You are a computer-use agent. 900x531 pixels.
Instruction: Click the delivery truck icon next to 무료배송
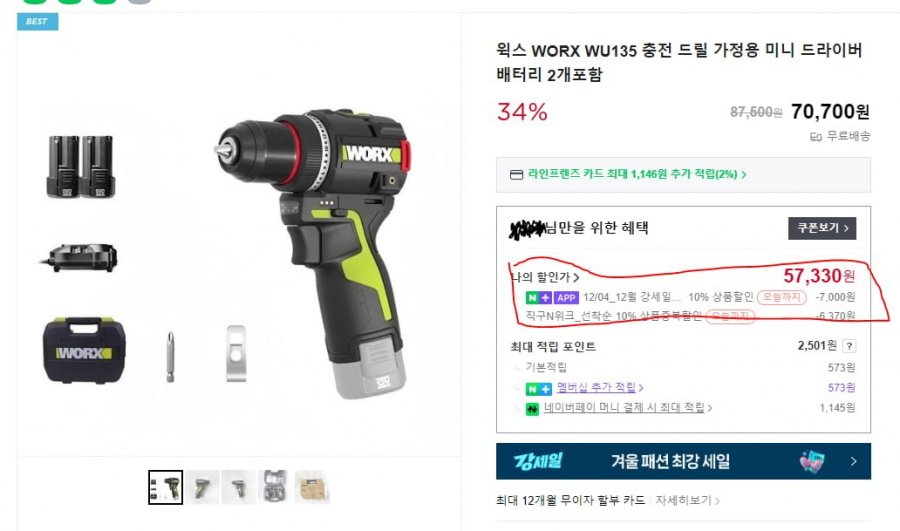click(x=816, y=137)
